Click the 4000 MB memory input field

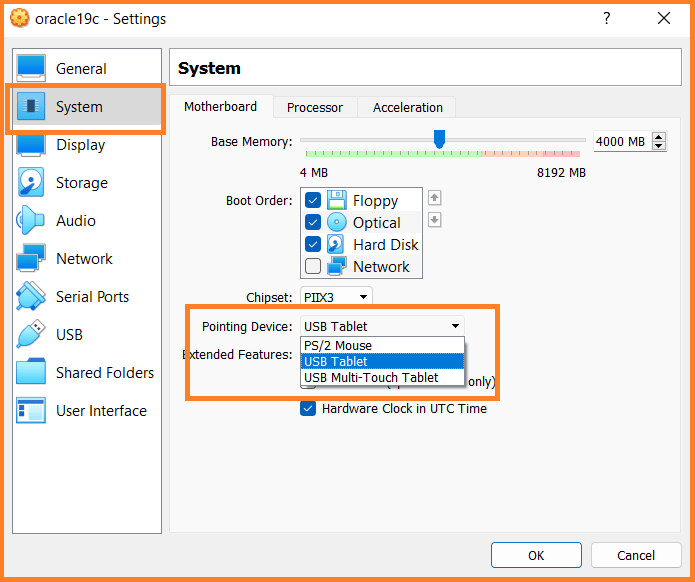click(x=622, y=141)
